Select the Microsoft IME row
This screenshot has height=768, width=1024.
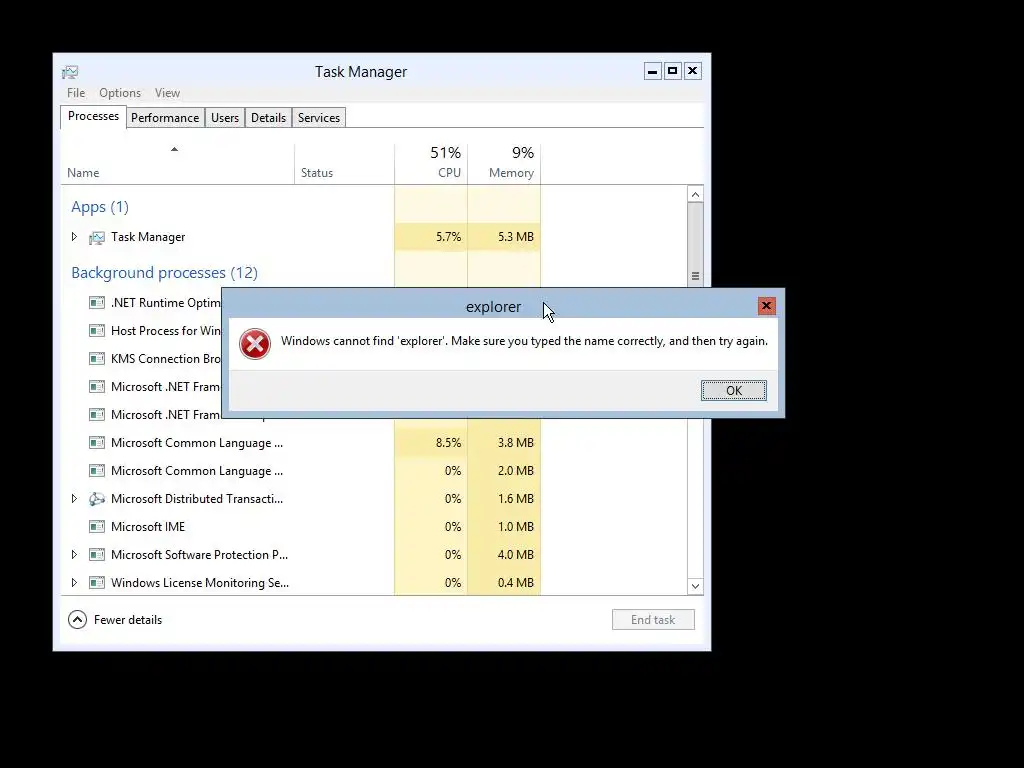click(300, 527)
